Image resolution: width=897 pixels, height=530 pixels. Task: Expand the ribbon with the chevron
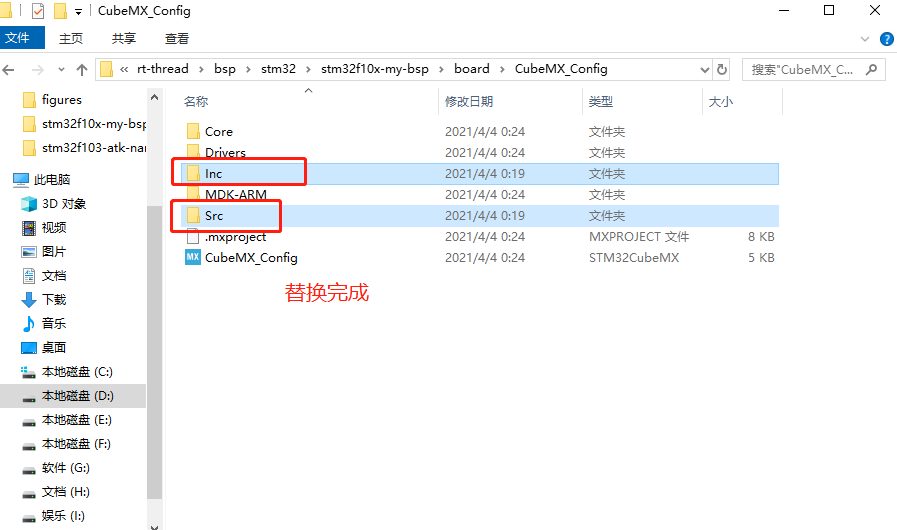(864, 39)
